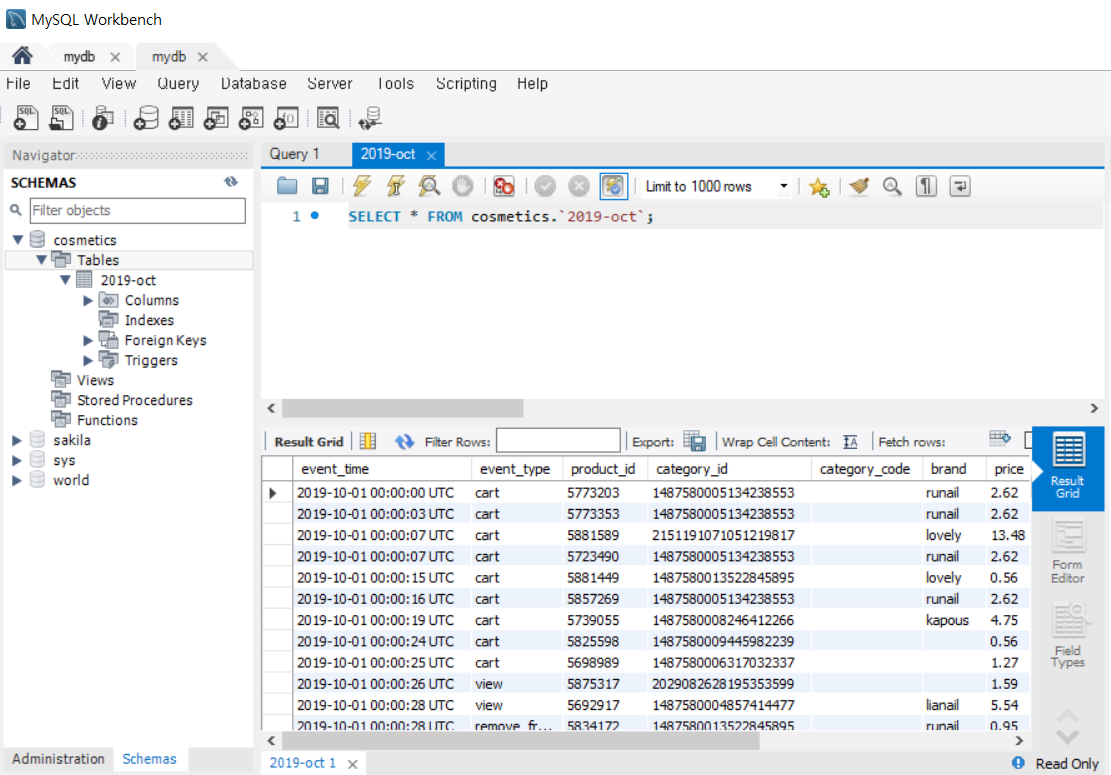The height and width of the screenshot is (775, 1111).
Task: Open the object inspector info icon
Action: (x=102, y=118)
